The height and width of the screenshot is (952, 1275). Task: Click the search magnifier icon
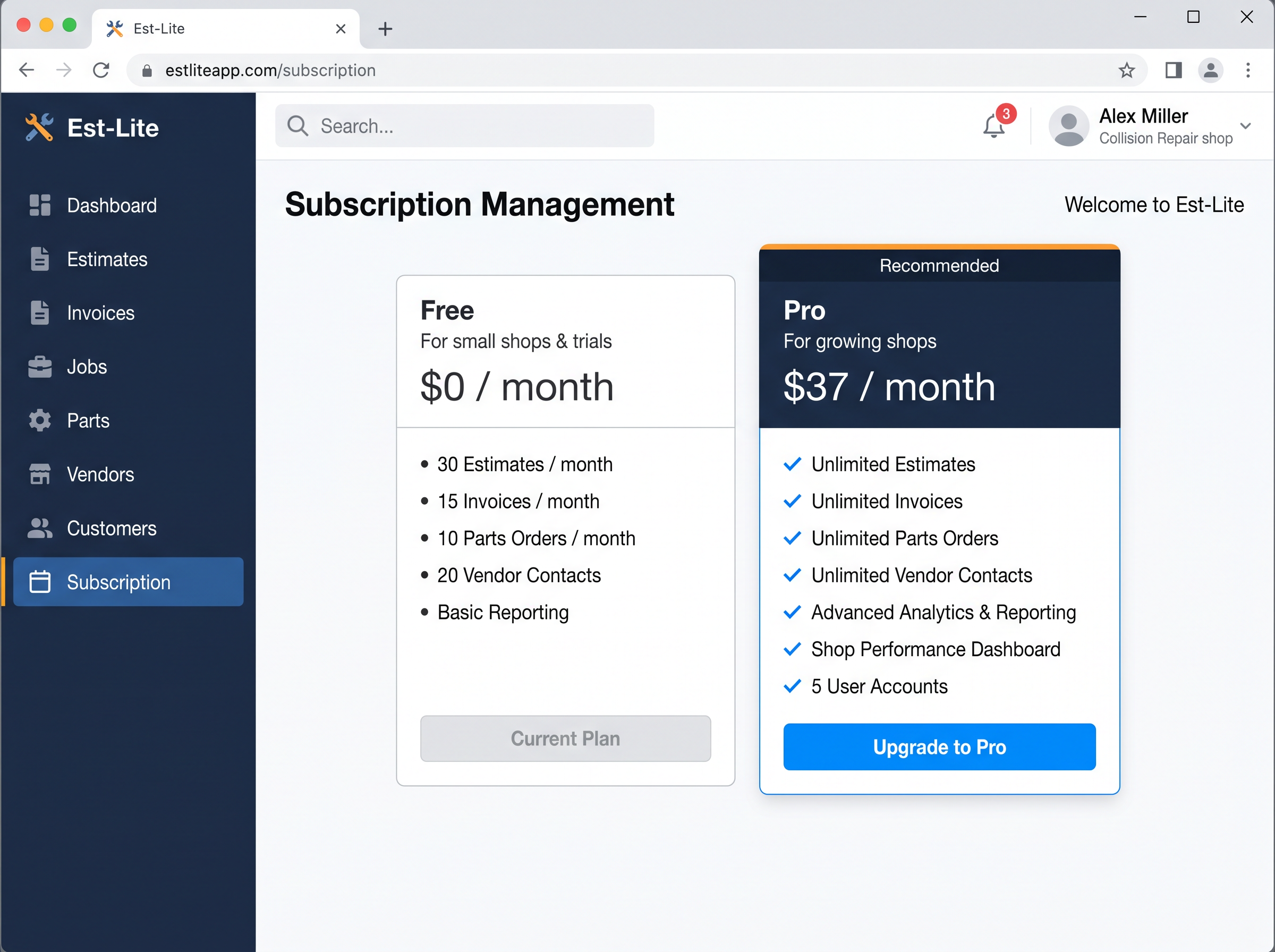298,125
